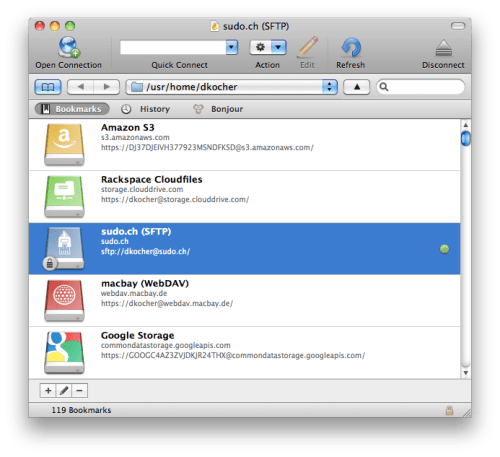Screen dimensions: 500x457
Task: Switch to the Bonjour tab
Action: point(218,109)
